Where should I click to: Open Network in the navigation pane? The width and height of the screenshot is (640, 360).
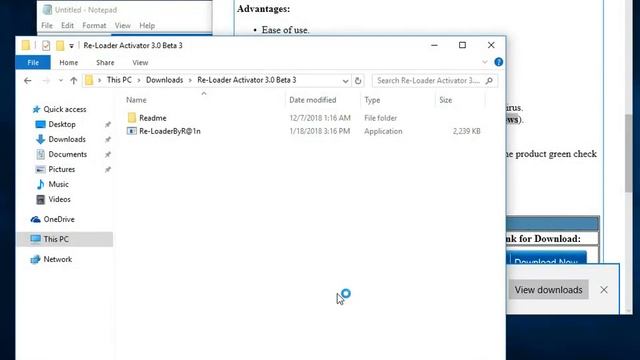click(58, 259)
